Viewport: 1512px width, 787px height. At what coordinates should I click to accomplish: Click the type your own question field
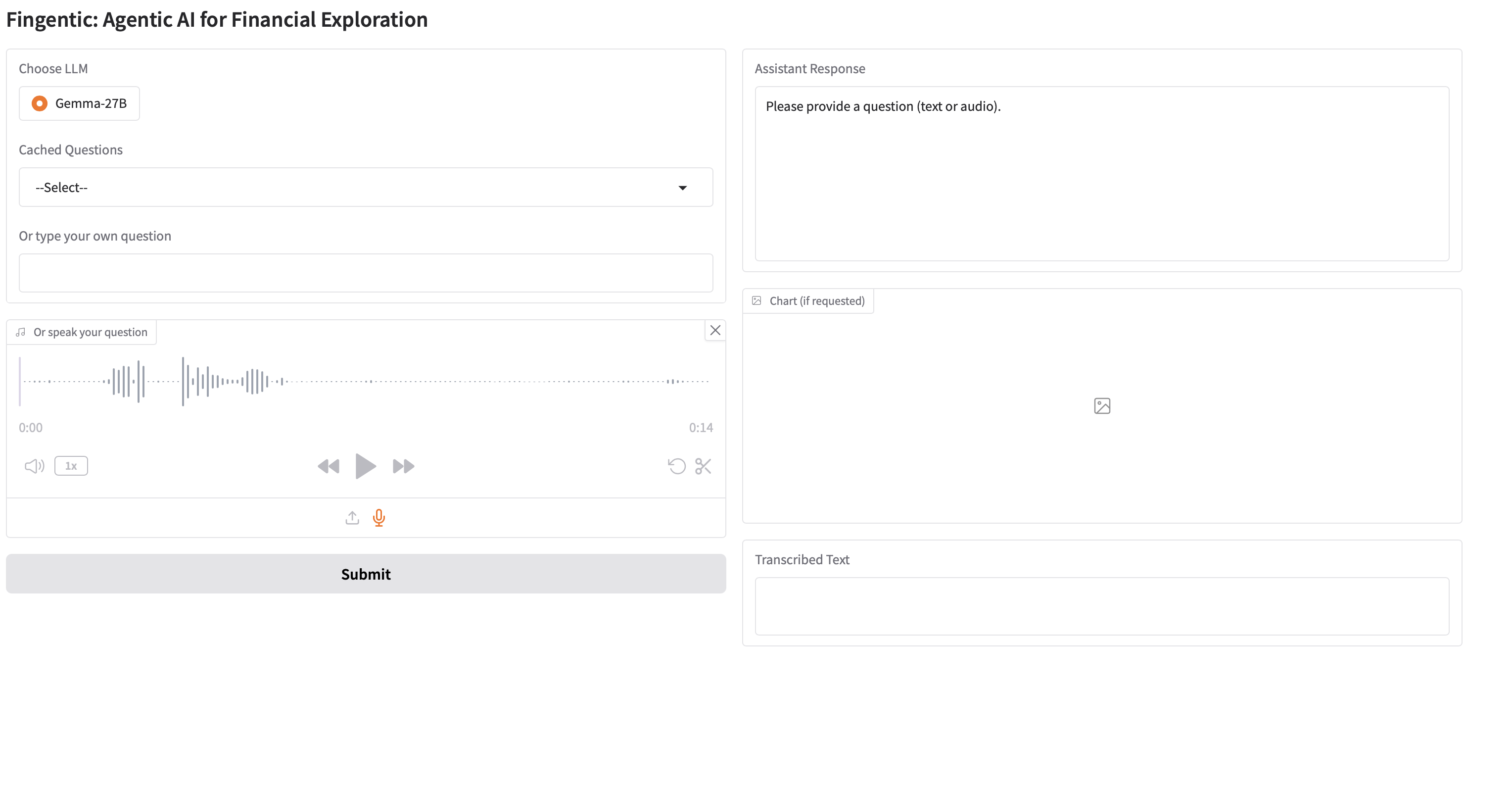(x=365, y=273)
